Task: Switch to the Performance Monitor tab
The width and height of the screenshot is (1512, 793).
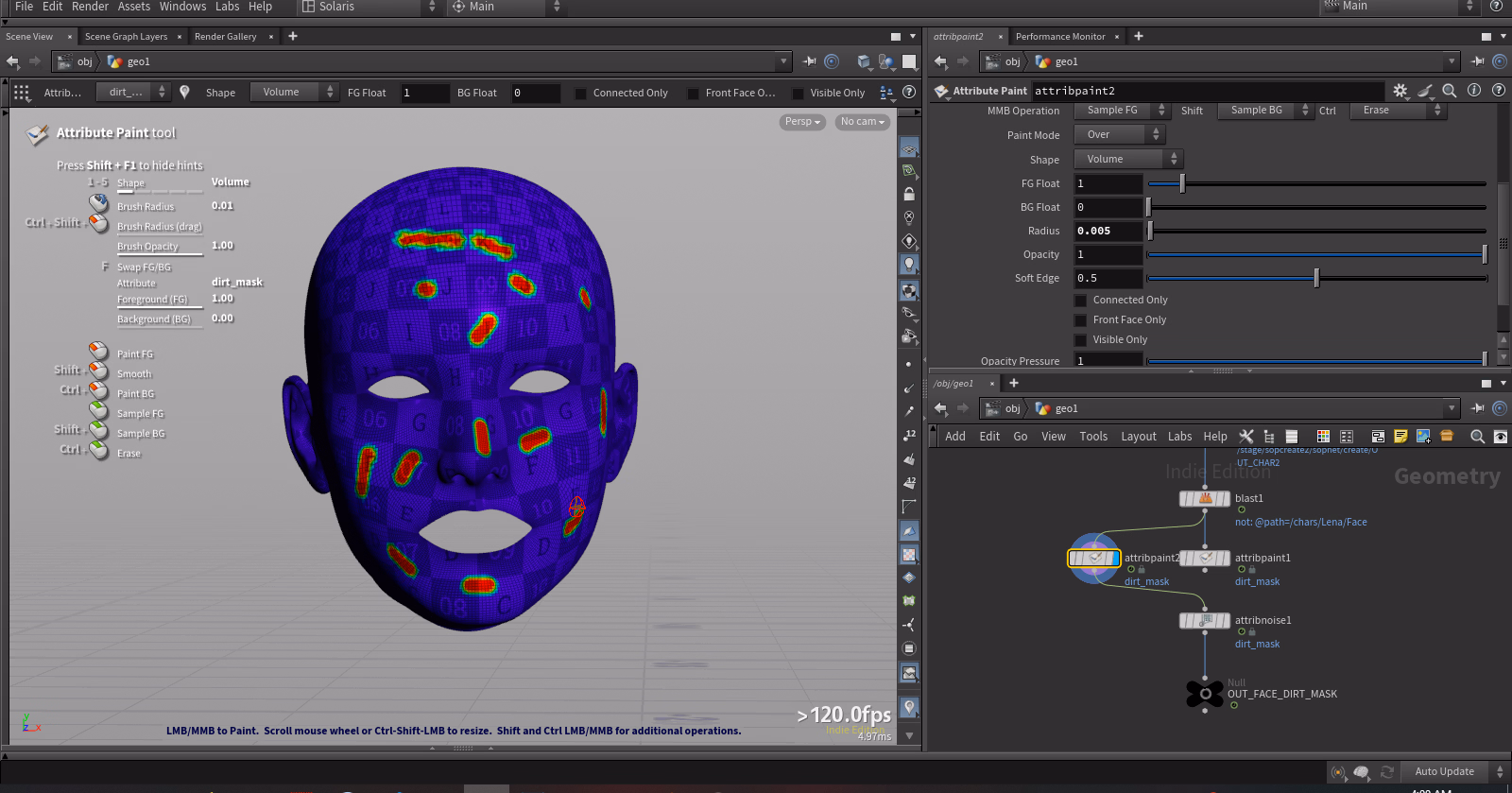Action: click(x=1059, y=37)
